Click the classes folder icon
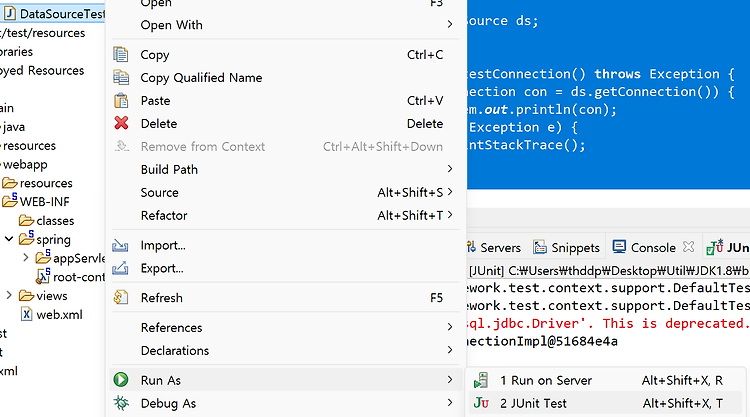750x417 pixels. pos(26,220)
